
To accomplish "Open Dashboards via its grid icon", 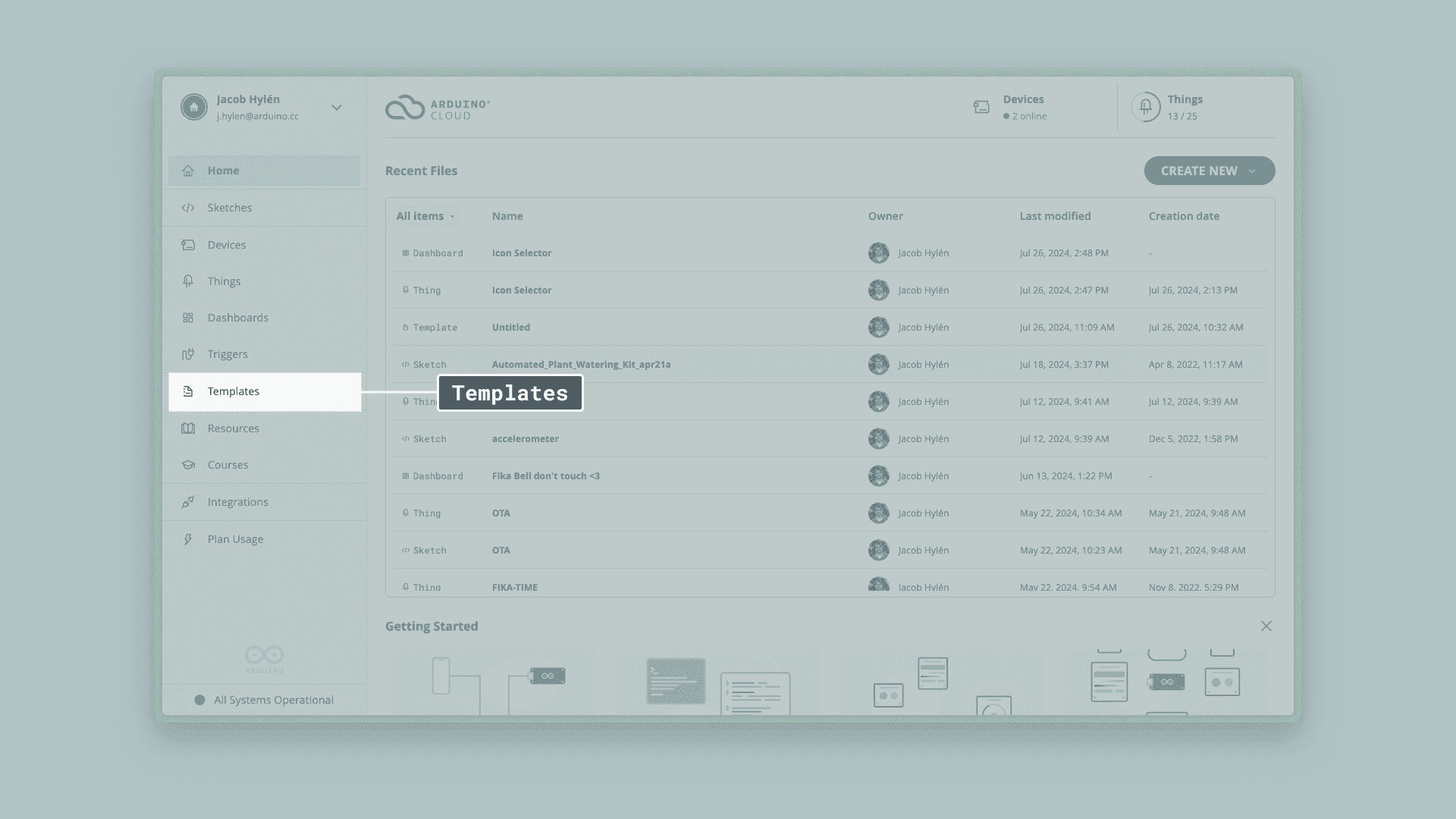I will click(x=188, y=317).
